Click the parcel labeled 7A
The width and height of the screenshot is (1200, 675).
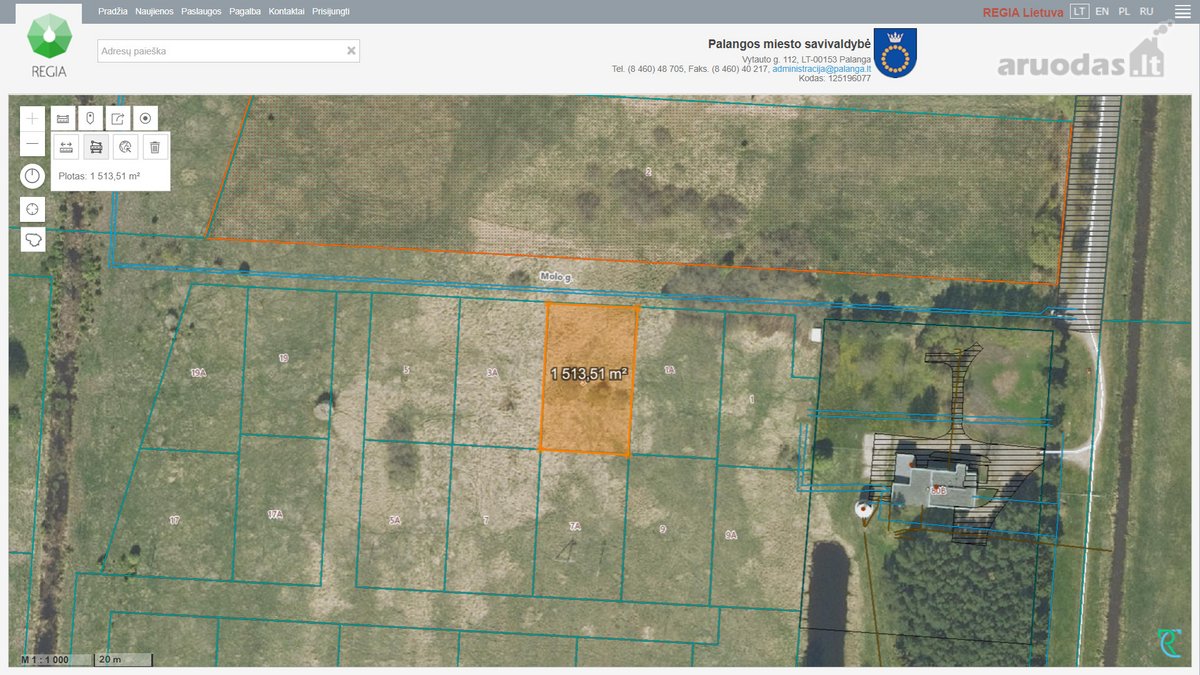click(575, 526)
